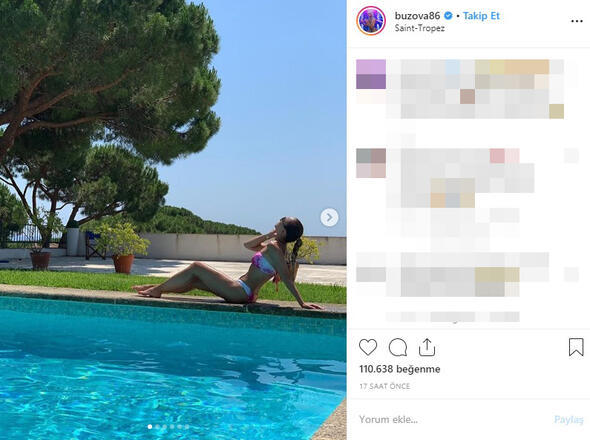The image size is (590, 440).
Task: Like the post with the heart icon
Action: (x=368, y=347)
